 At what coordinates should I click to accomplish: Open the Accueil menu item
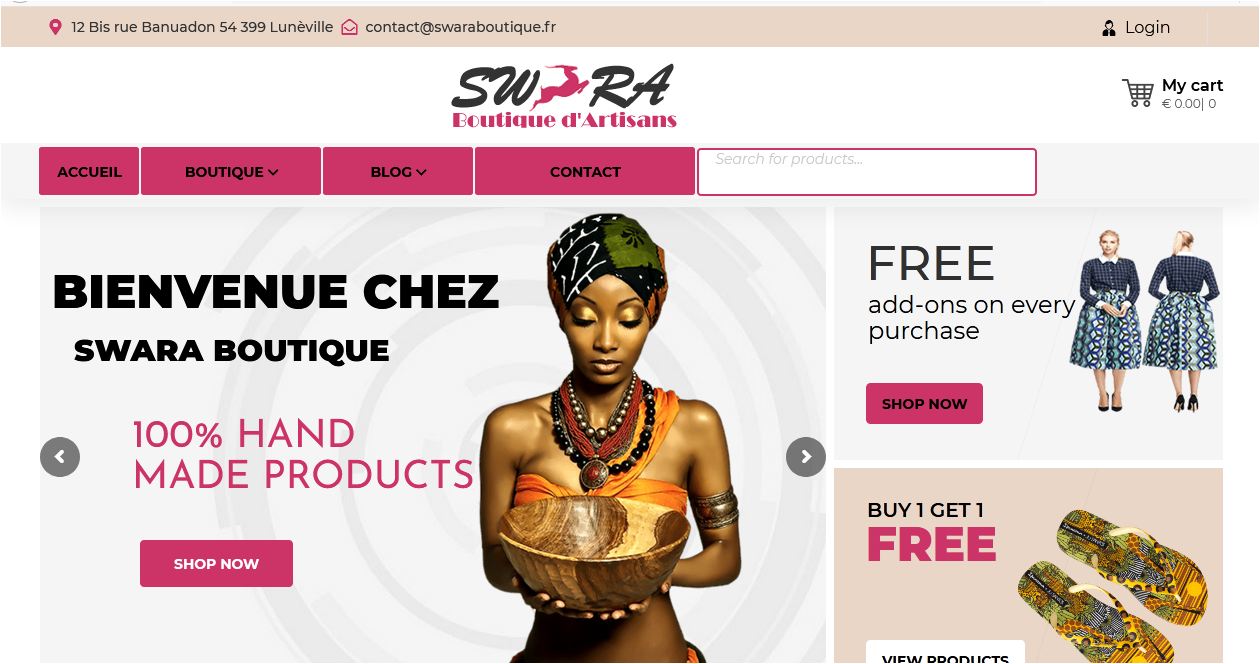click(89, 171)
